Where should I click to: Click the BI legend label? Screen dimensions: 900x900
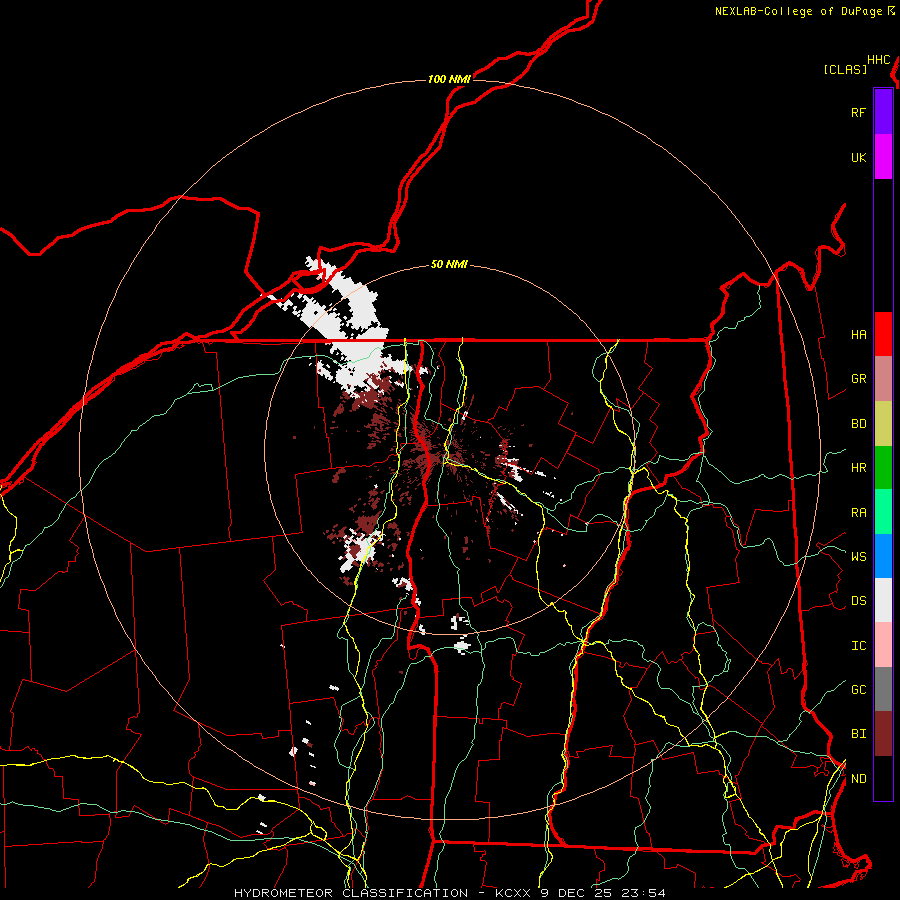click(858, 734)
